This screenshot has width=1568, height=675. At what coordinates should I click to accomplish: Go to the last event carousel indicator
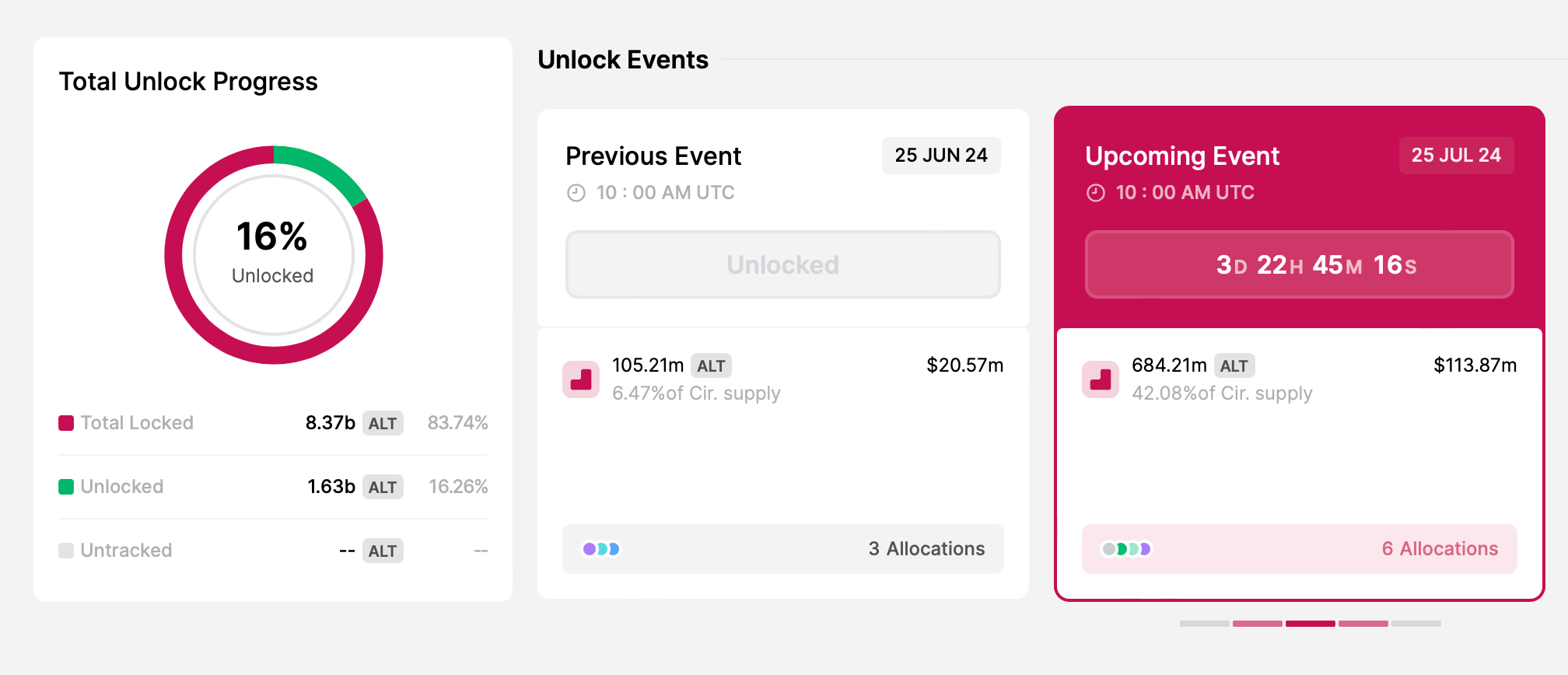point(1416,624)
